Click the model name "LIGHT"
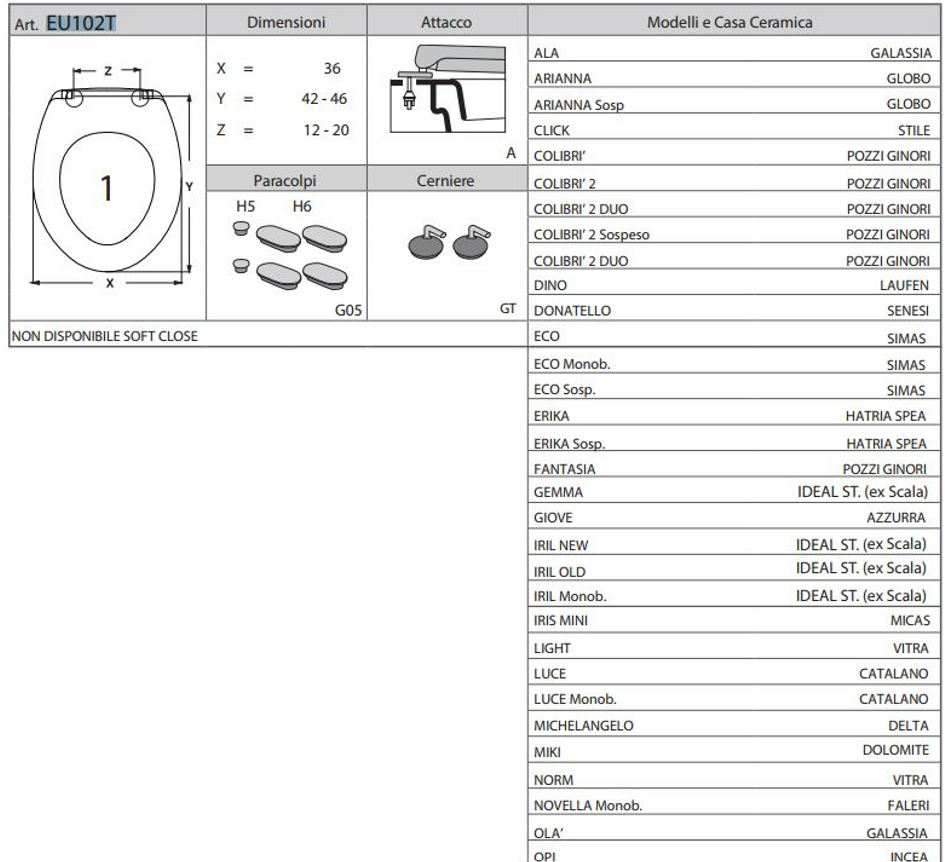950x862 pixels. coord(552,649)
